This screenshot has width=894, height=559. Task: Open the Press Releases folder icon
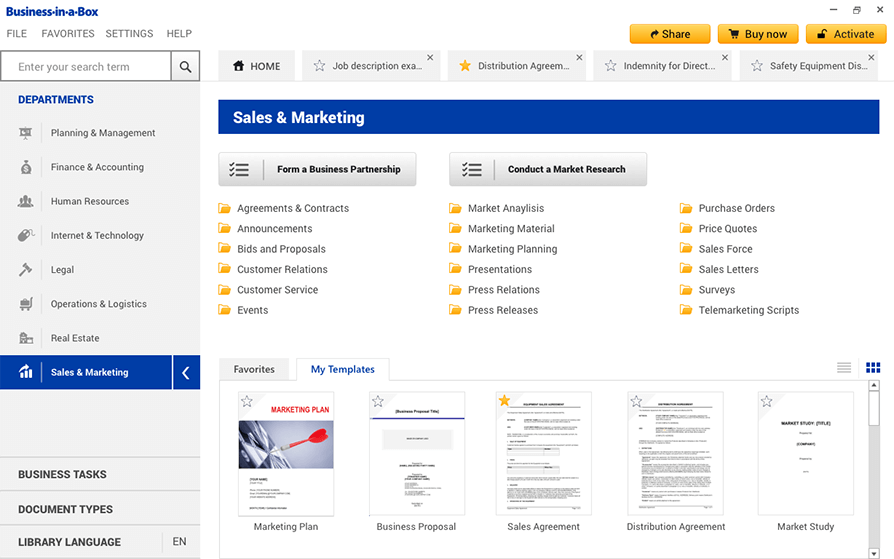coord(456,310)
